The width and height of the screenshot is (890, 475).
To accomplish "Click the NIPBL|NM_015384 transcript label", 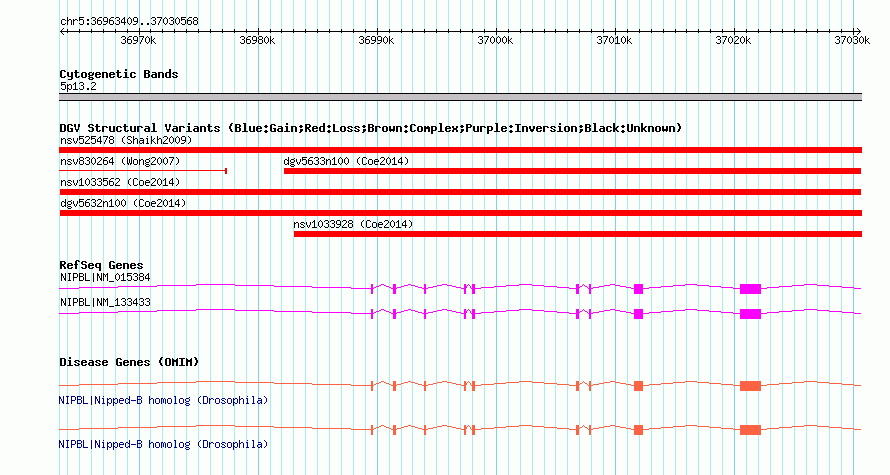I will [x=105, y=278].
